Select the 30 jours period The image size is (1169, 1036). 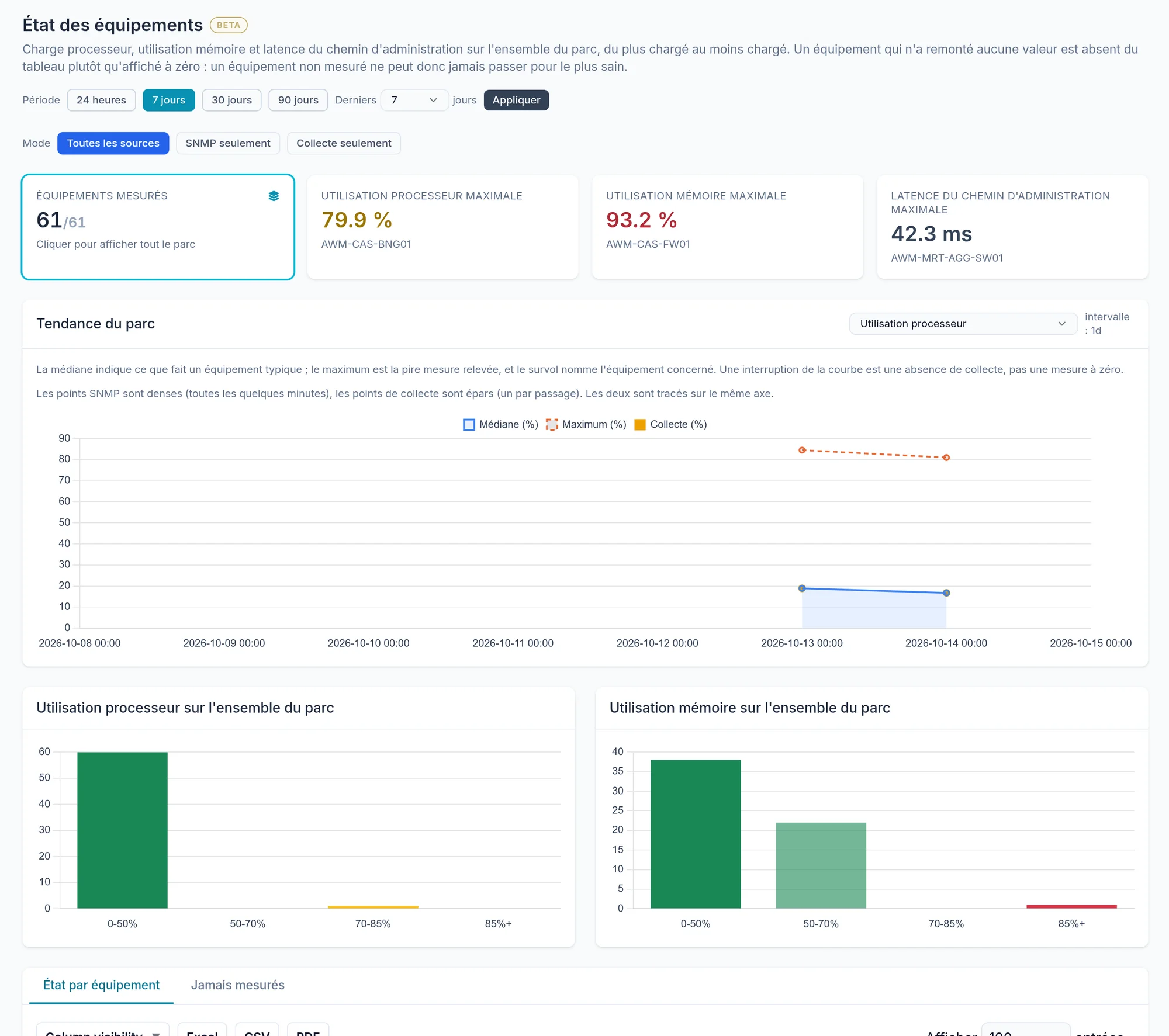(x=231, y=100)
